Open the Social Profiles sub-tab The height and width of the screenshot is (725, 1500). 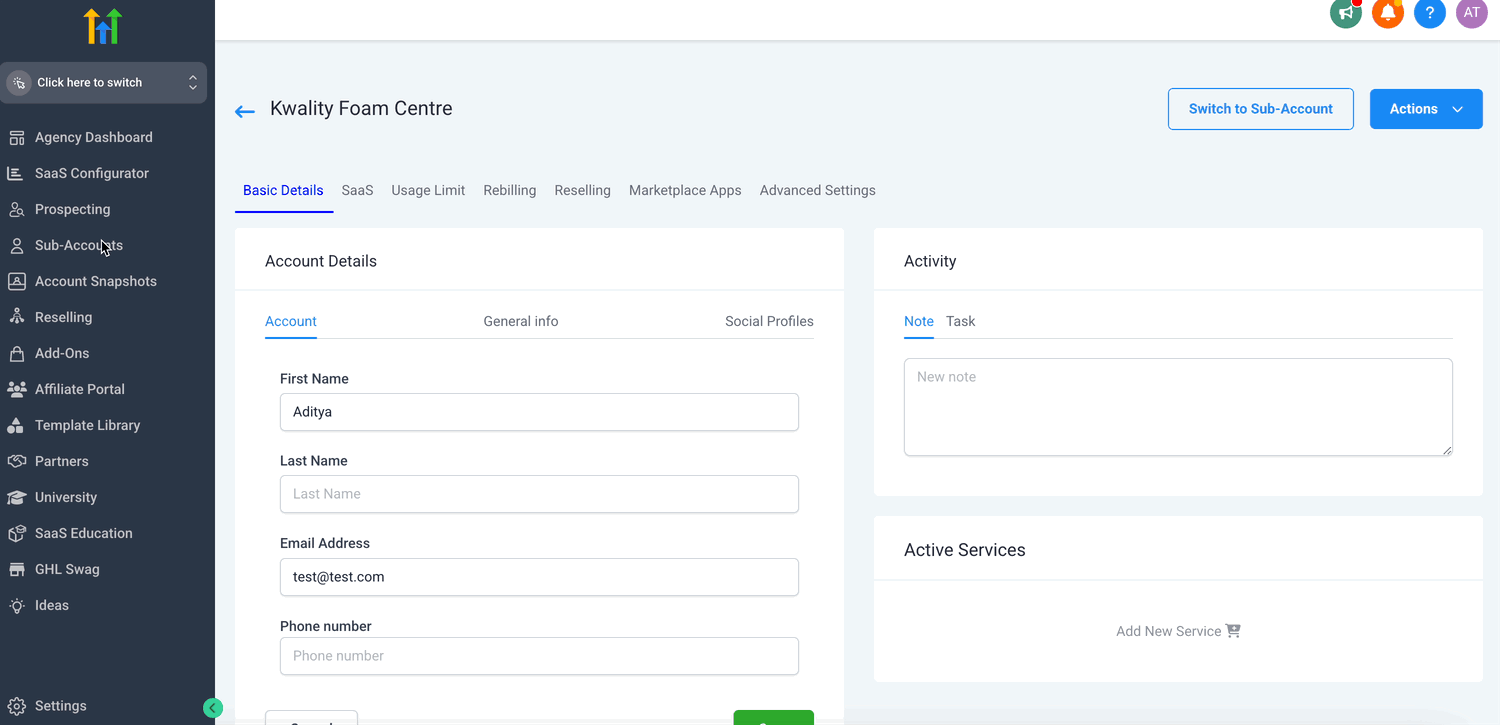(769, 321)
